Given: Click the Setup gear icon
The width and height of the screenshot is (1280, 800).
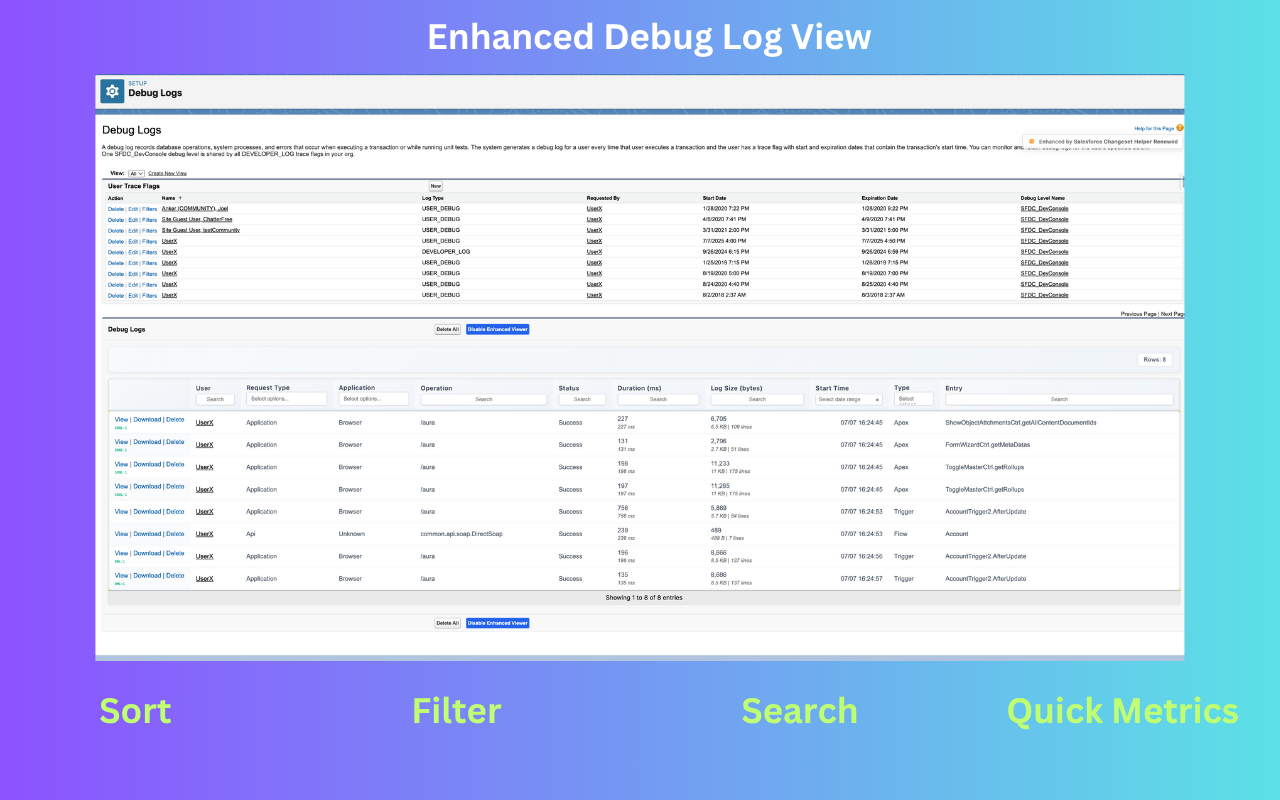Looking at the screenshot, I should (x=112, y=91).
